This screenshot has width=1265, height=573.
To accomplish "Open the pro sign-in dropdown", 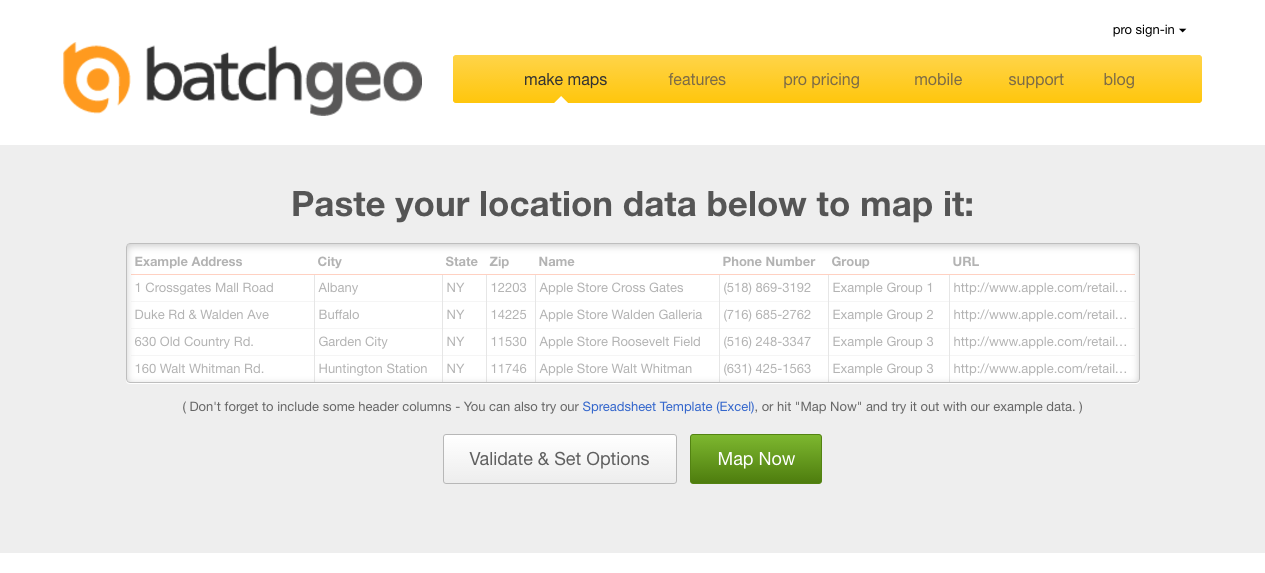I will click(x=1149, y=30).
